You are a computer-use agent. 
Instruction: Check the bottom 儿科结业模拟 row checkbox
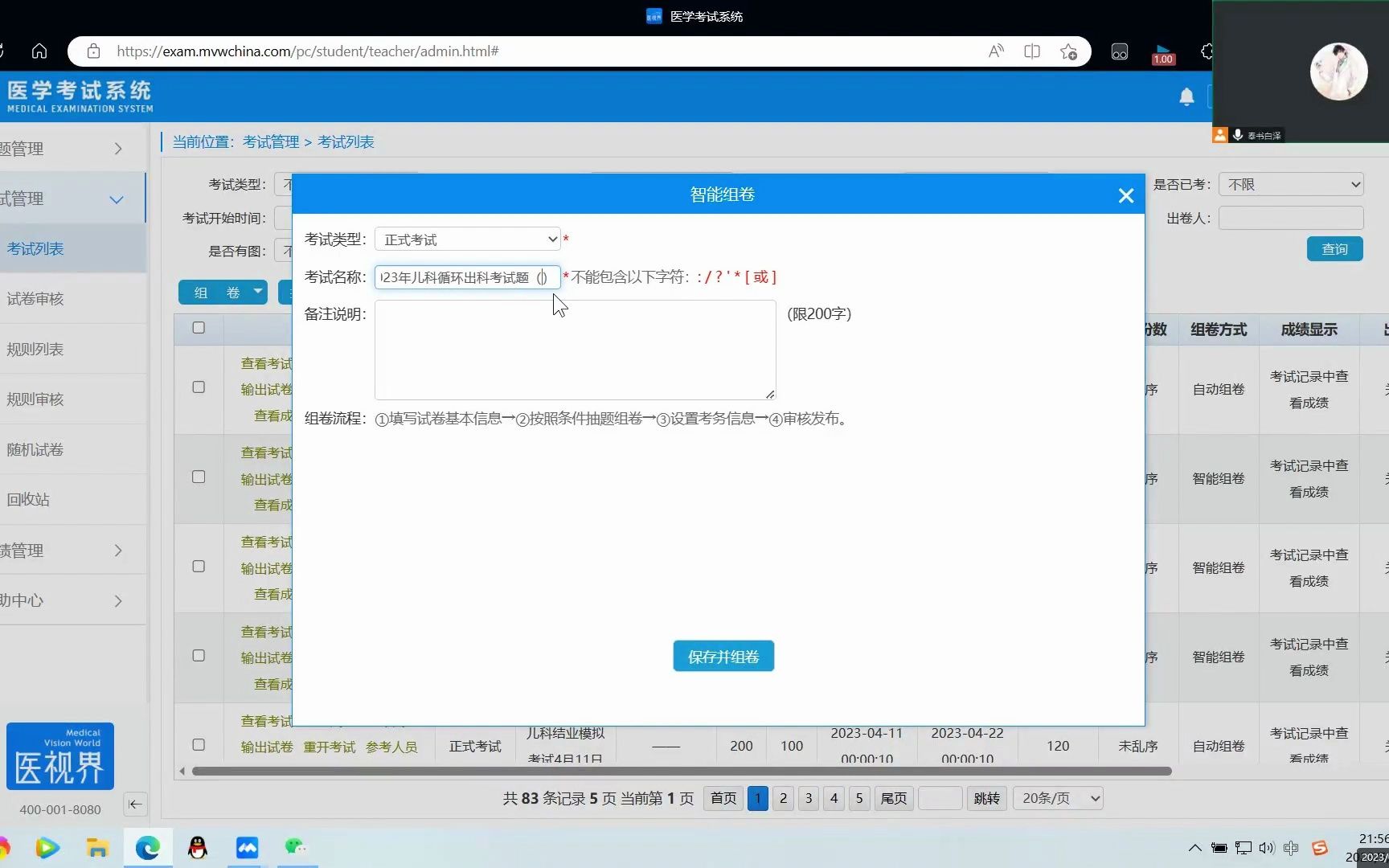pos(199,745)
